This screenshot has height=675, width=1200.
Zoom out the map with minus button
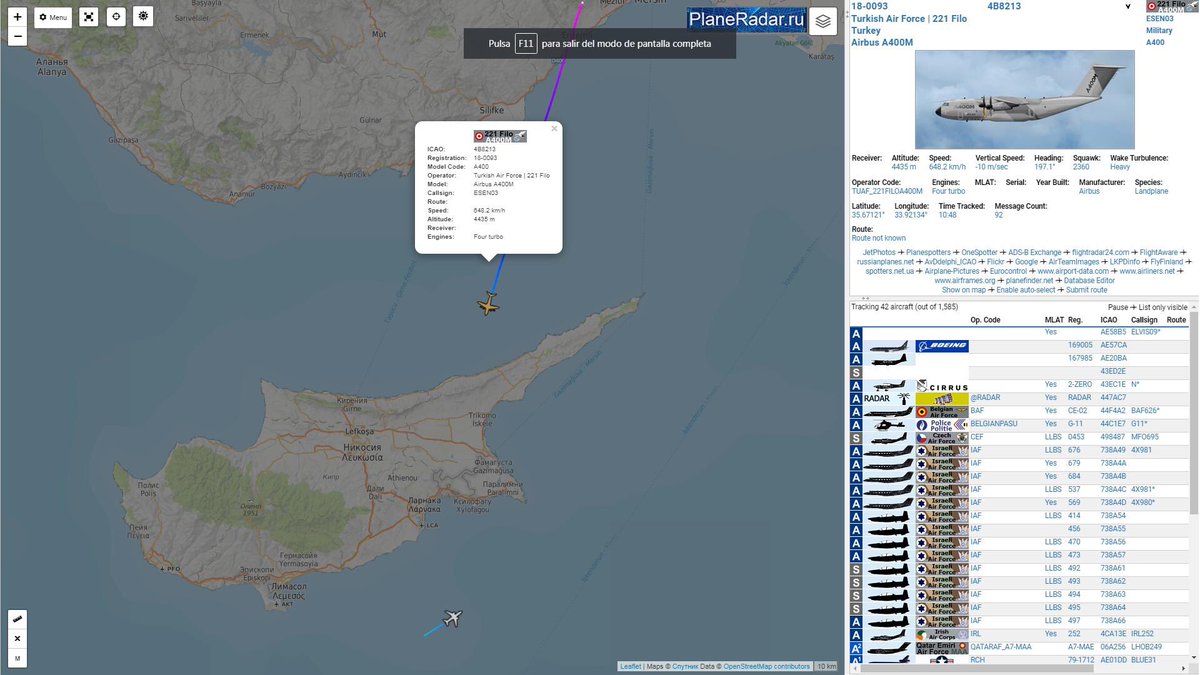click(17, 37)
